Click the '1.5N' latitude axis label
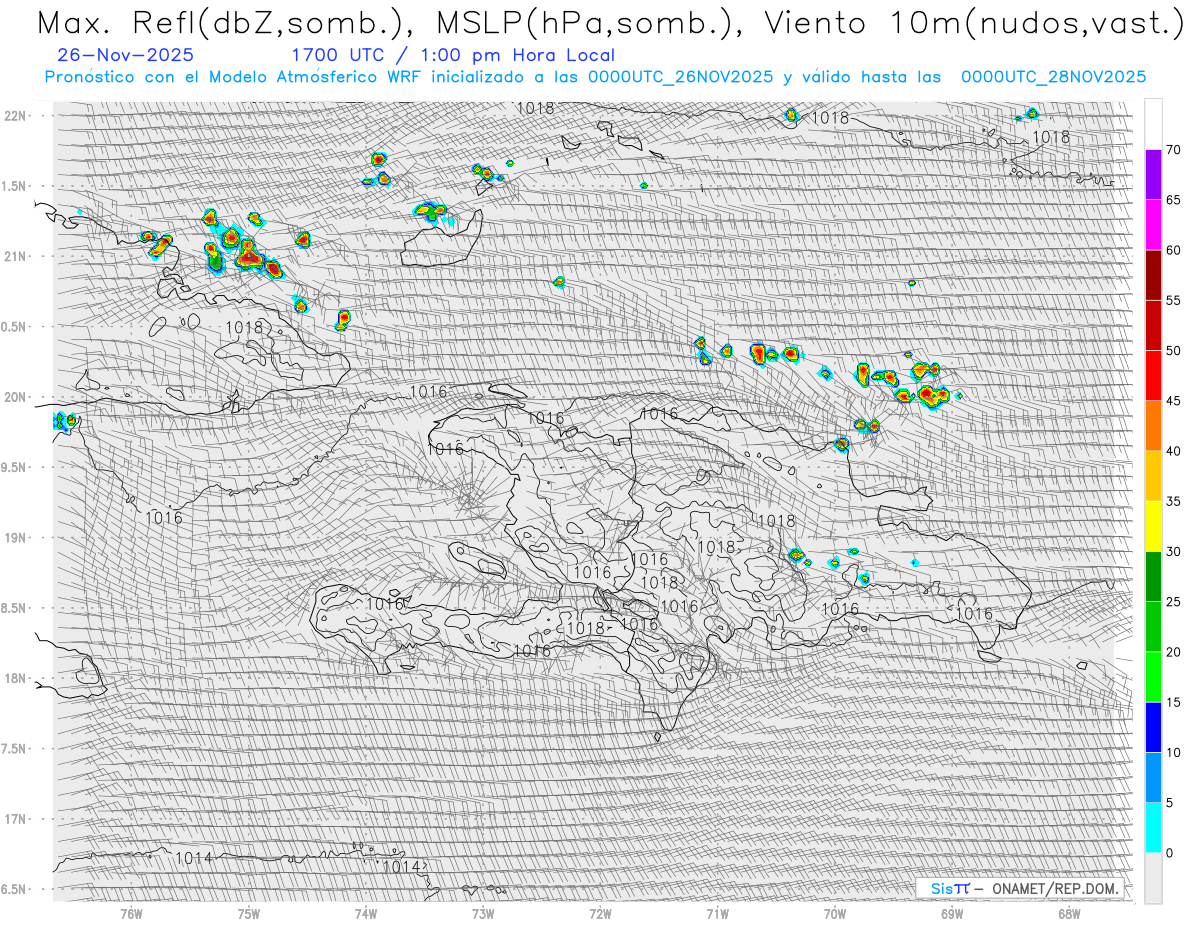Image resolution: width=1200 pixels, height=927 pixels. click(15, 186)
